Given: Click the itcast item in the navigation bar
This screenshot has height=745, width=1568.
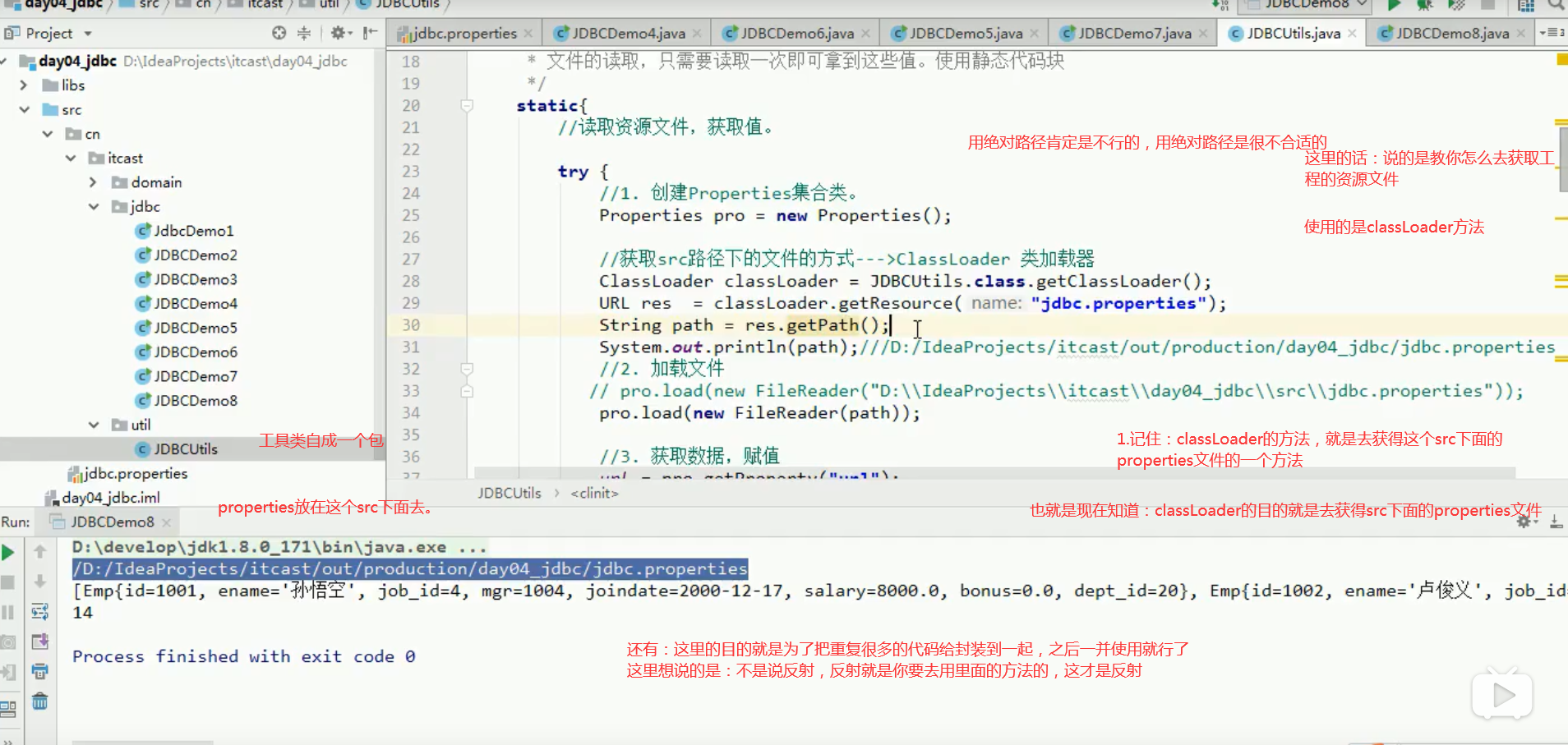Looking at the screenshot, I should pos(257,5).
